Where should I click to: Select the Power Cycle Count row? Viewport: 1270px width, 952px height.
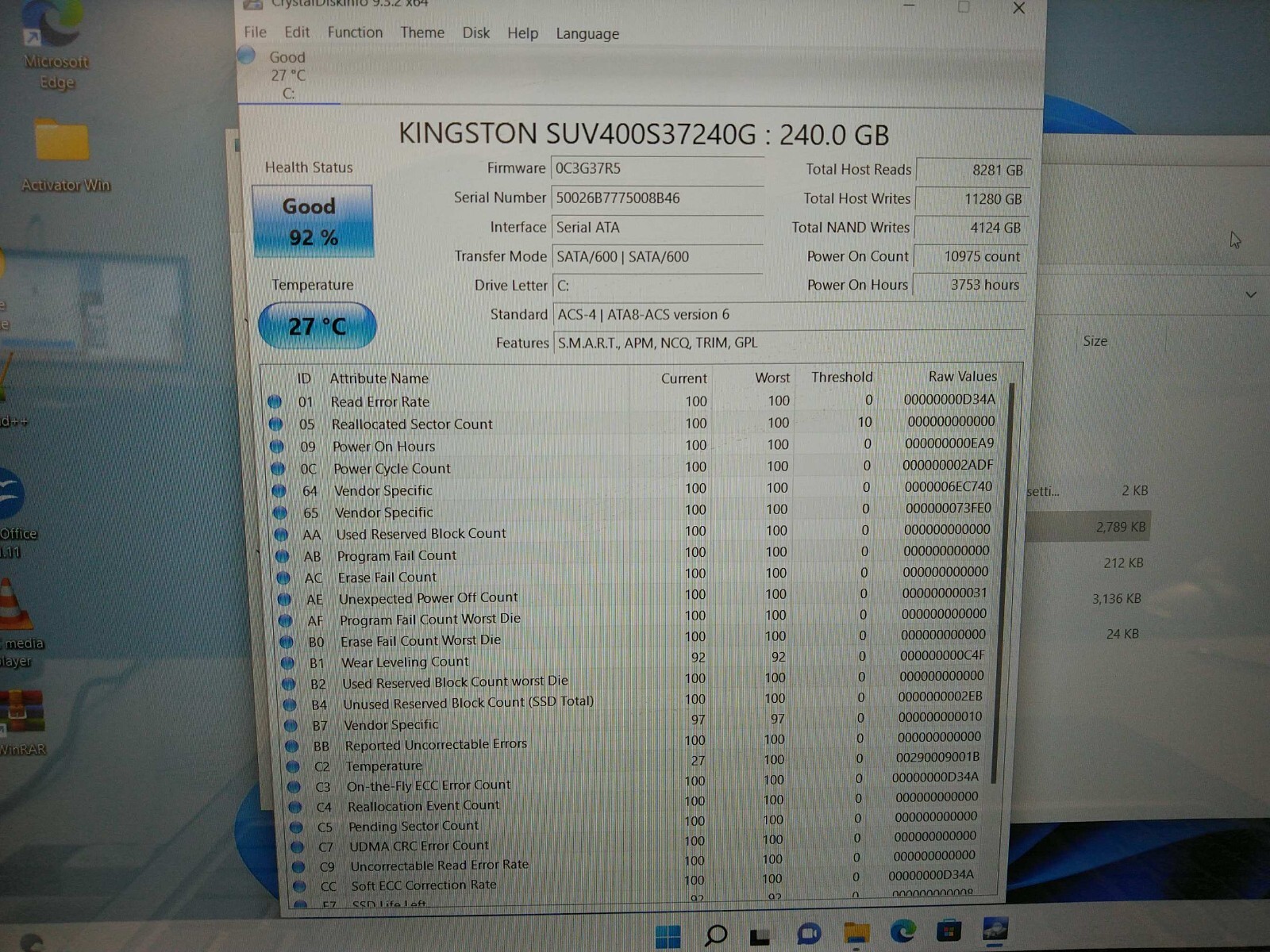coord(633,468)
